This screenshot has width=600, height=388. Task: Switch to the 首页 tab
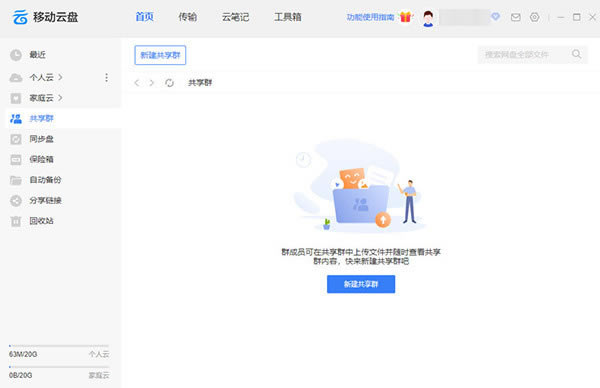click(x=145, y=17)
